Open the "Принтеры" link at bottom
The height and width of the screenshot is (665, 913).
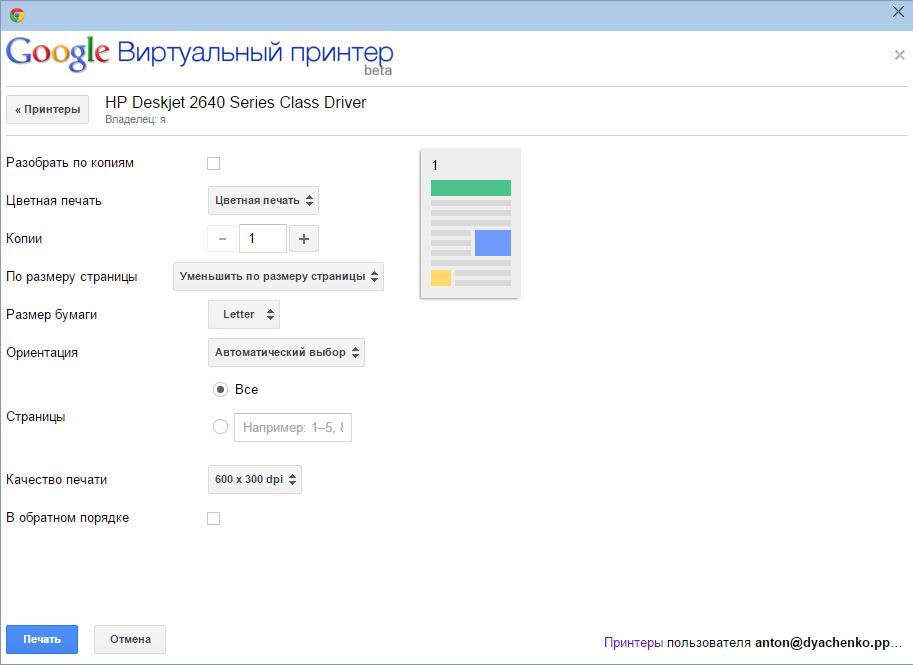tap(633, 643)
